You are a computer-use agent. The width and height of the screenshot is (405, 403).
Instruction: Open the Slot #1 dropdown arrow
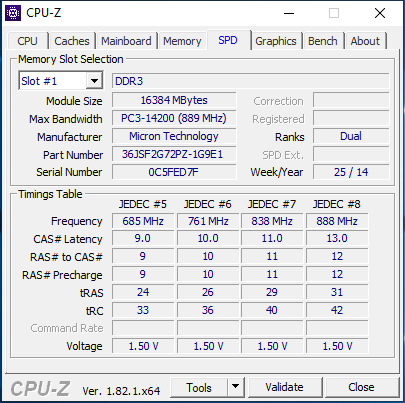[x=94, y=81]
